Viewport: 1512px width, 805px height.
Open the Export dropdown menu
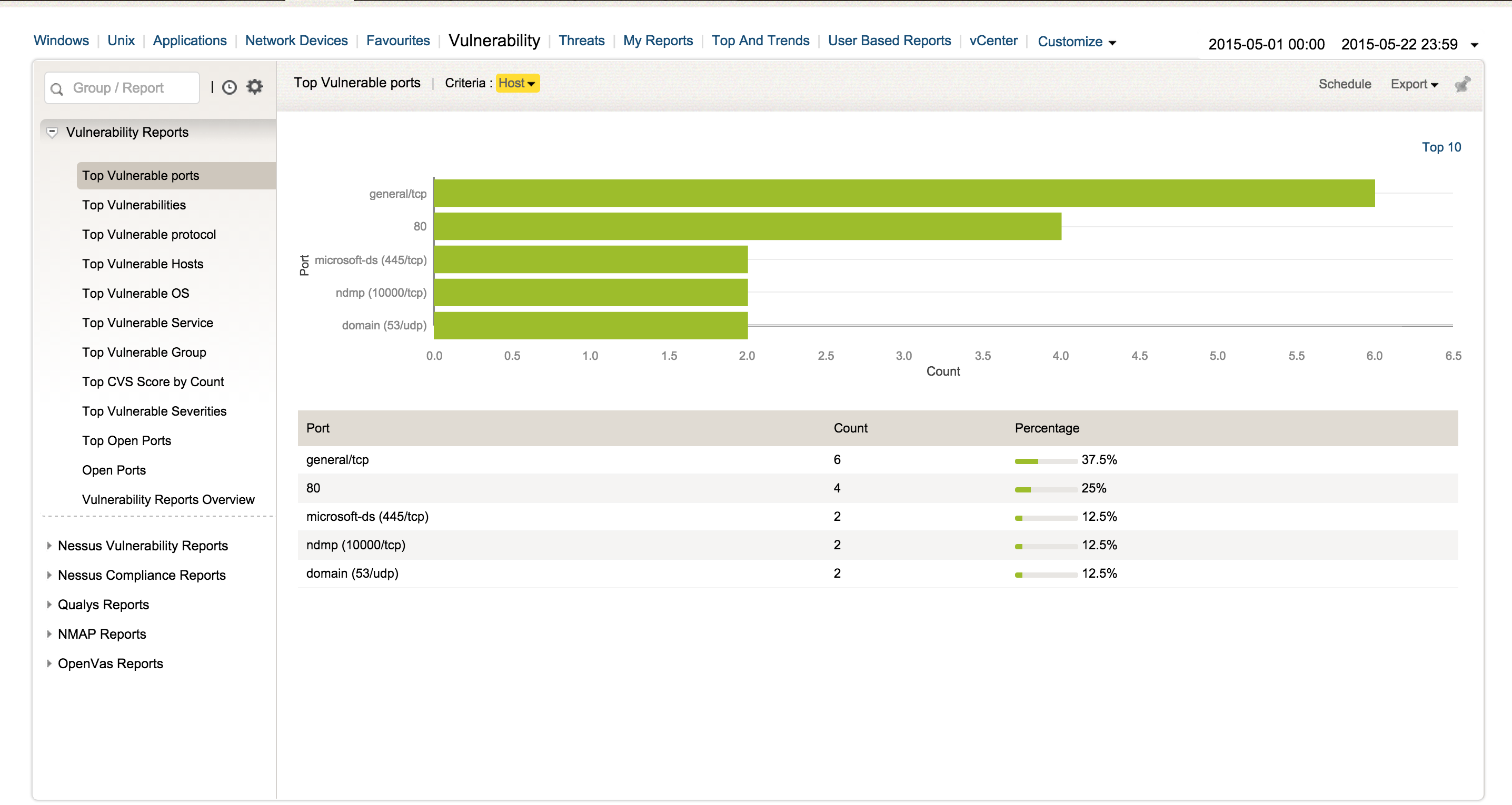[1414, 85]
